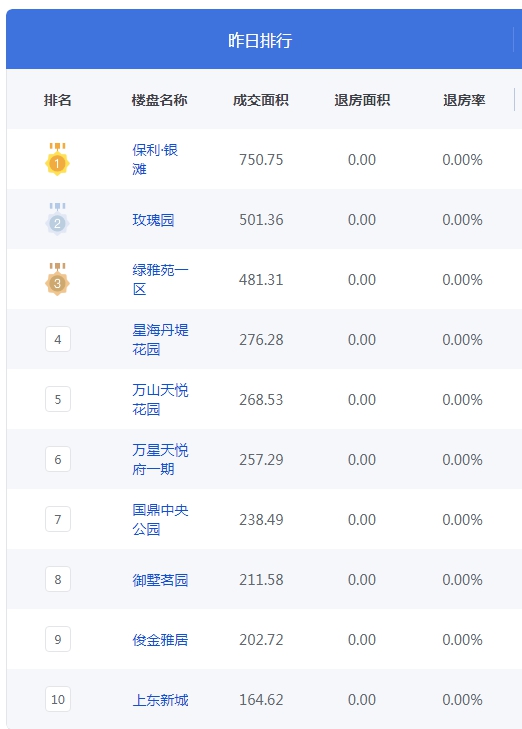Open the 玫瑰园 property link
This screenshot has height=729, width=522.
coord(153,219)
